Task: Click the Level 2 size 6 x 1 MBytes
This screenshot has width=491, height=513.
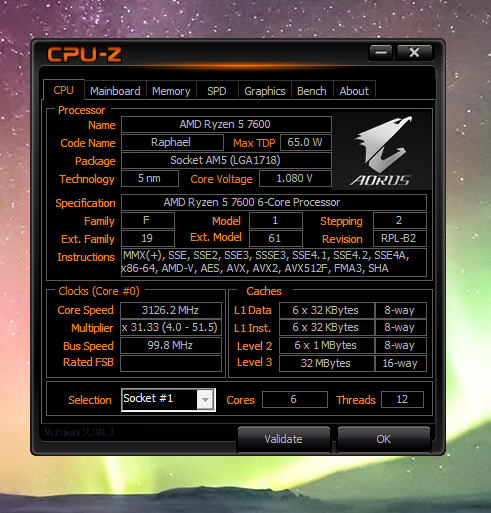Action: click(327, 345)
